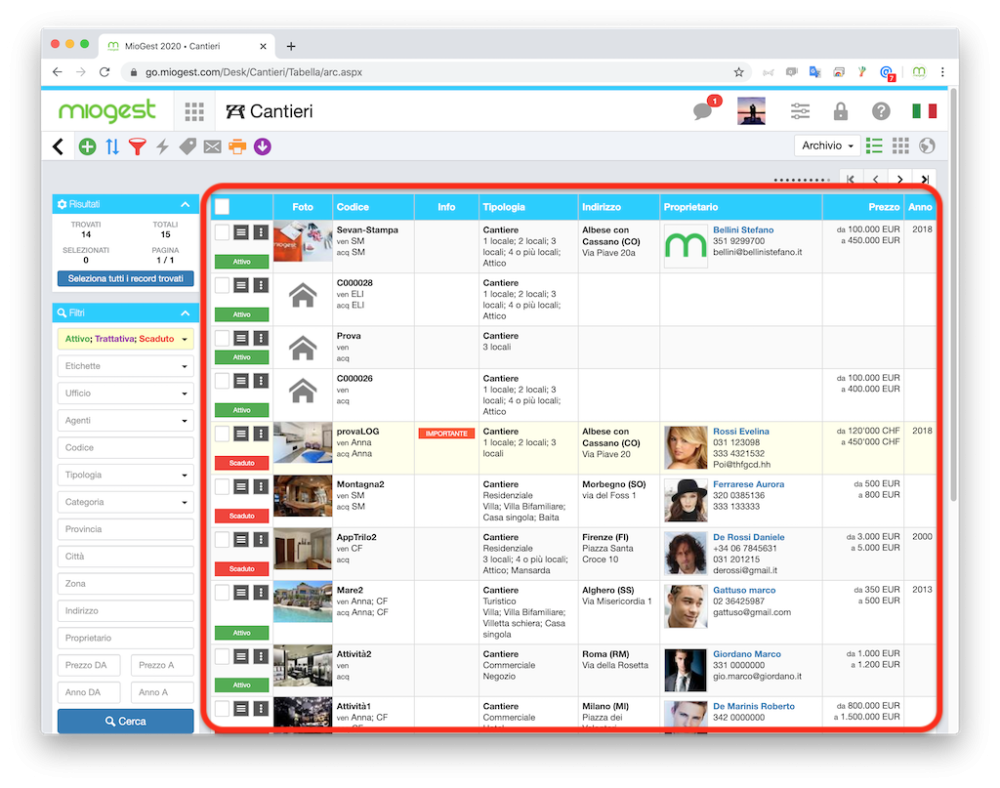This screenshot has height=788, width=1000.
Task: Toggle the select-all checkbox in table header
Action: pyautogui.click(x=222, y=207)
